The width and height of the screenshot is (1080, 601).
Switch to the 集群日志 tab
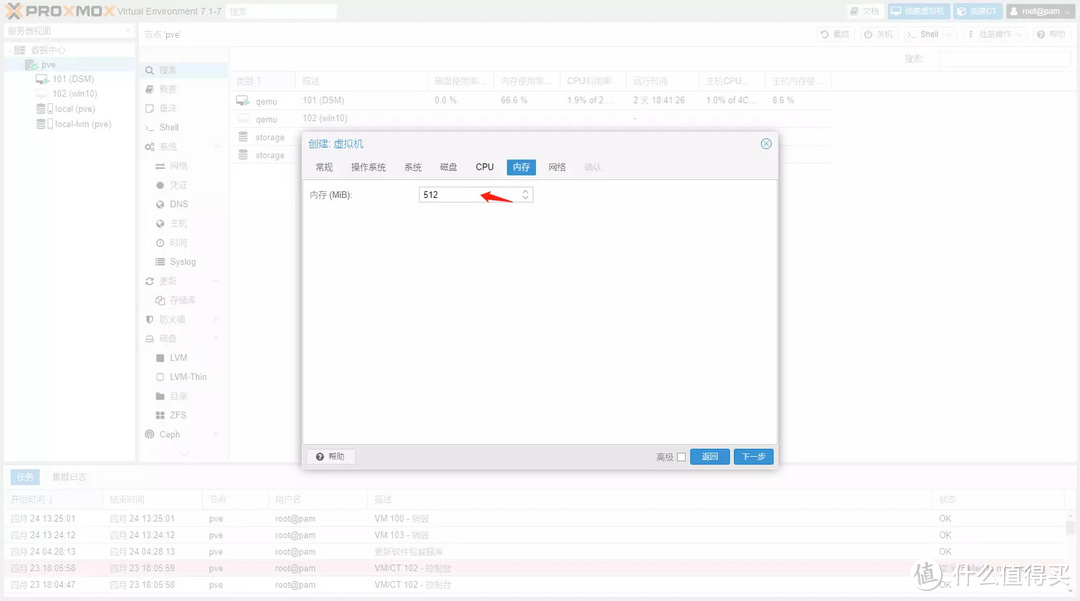pyautogui.click(x=70, y=477)
